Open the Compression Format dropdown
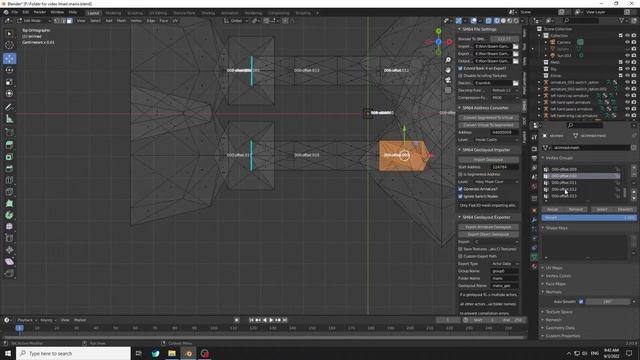 504,98
